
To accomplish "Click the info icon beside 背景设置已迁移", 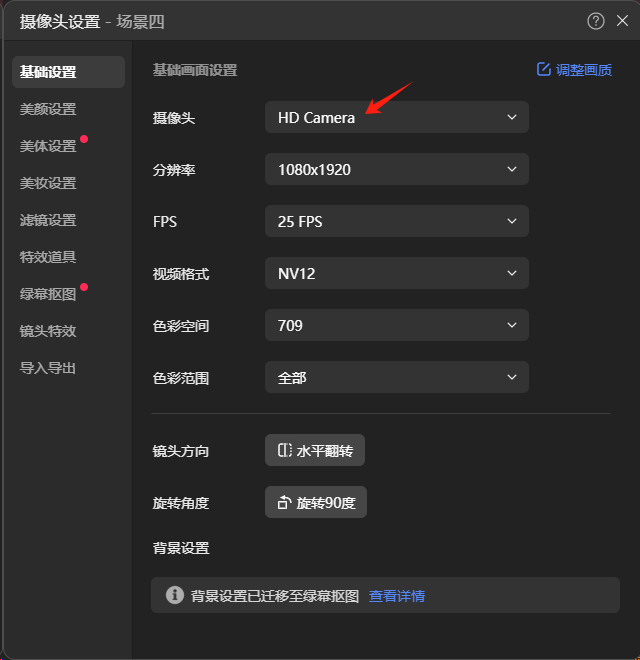I will click(x=175, y=595).
